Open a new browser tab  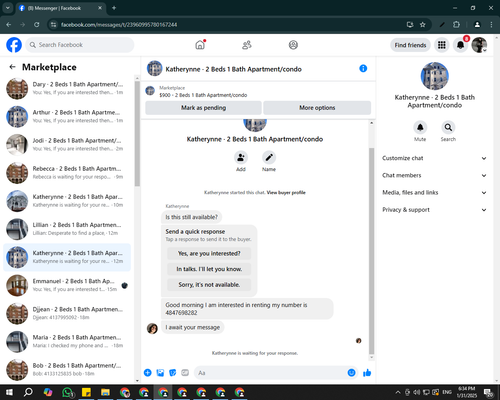tap(114, 8)
